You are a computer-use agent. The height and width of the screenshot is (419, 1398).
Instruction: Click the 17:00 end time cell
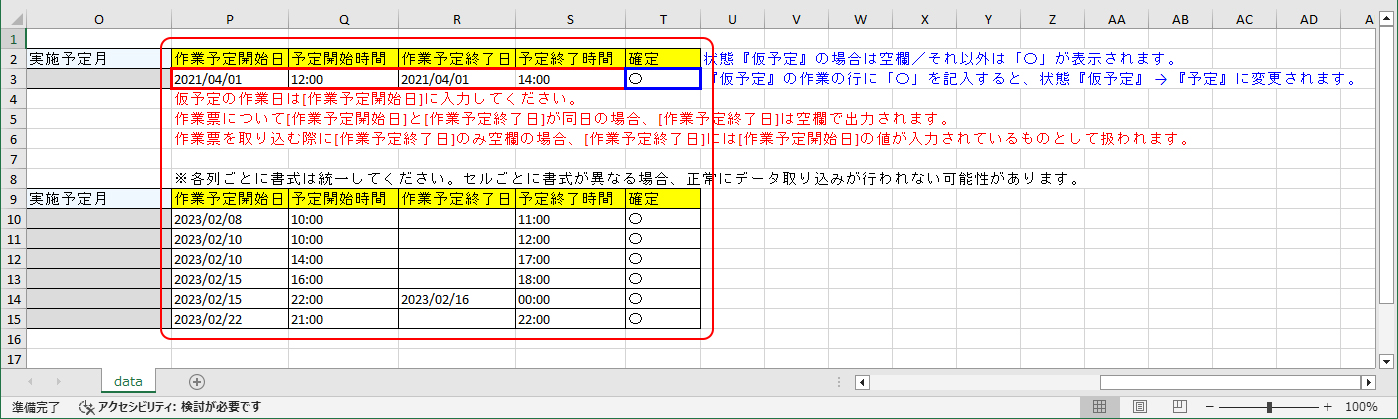point(571,259)
